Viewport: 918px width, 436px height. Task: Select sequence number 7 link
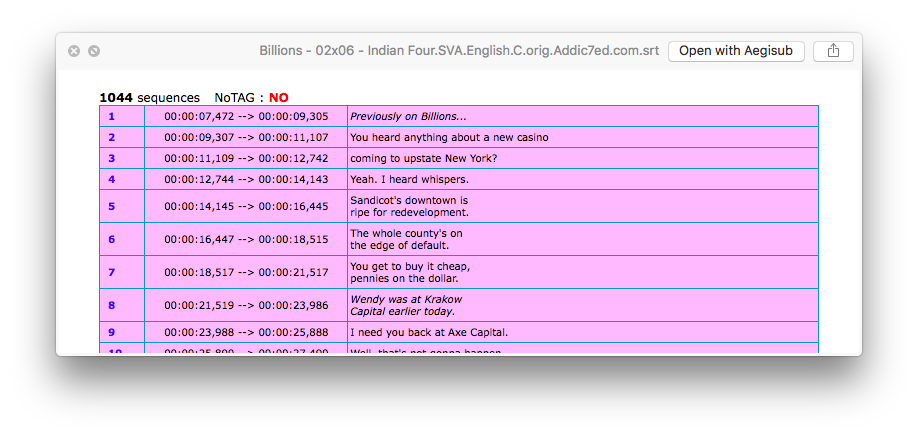[111, 272]
